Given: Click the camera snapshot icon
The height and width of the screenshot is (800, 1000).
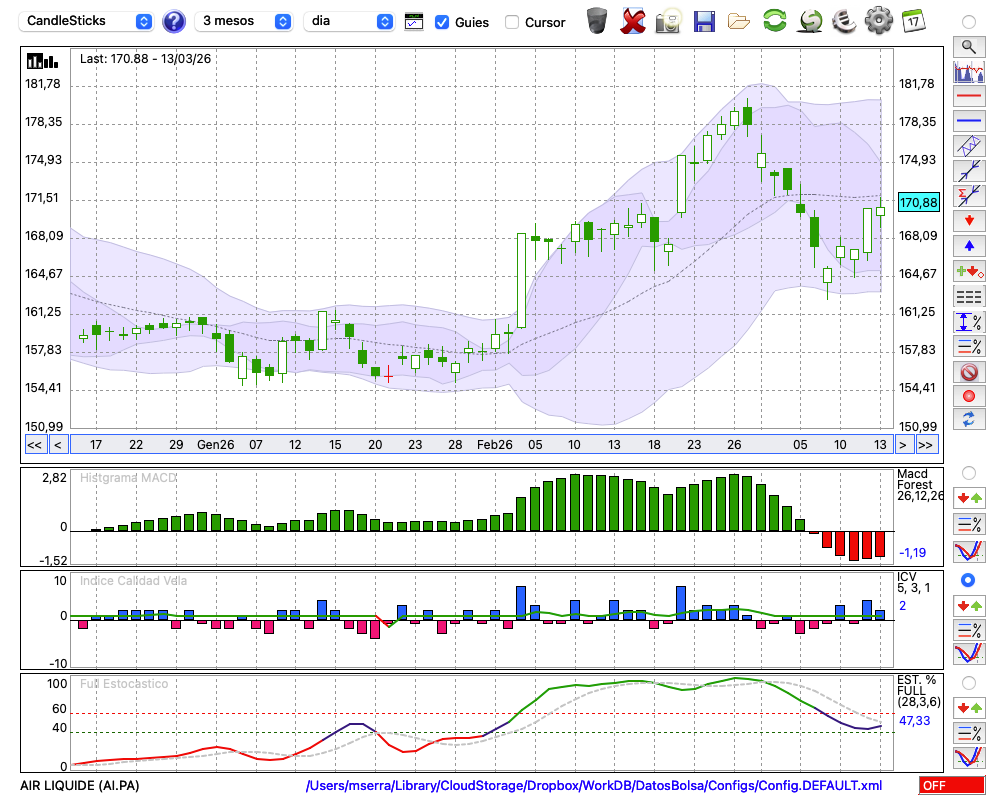Looking at the screenshot, I should click(669, 21).
